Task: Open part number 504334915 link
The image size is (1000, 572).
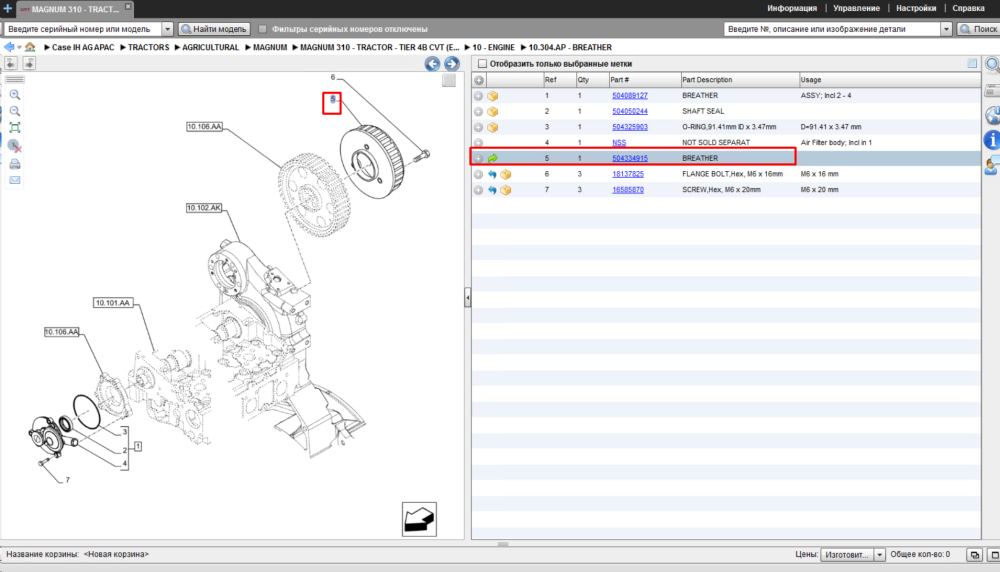Action: [629, 158]
